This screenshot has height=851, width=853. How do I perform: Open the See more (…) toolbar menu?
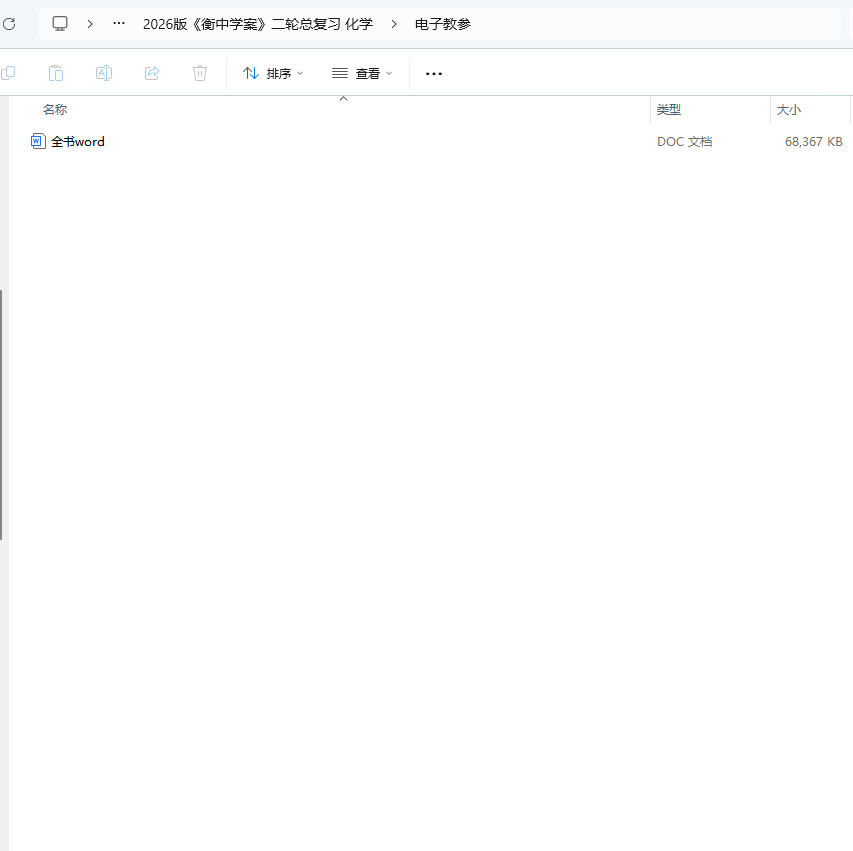coord(434,73)
